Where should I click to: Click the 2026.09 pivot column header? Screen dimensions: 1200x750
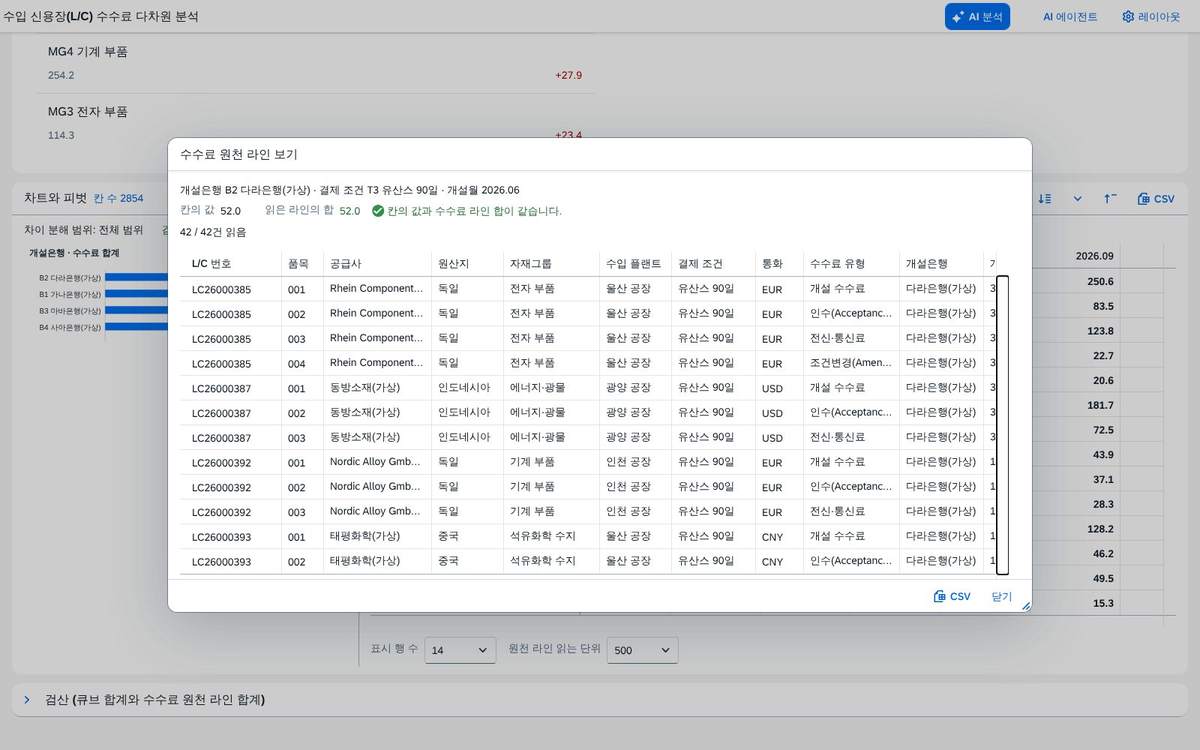pyautogui.click(x=1094, y=255)
